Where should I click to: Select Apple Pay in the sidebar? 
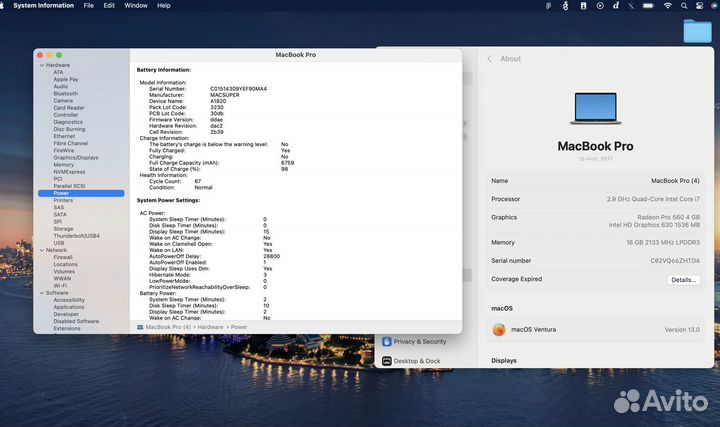click(x=66, y=79)
